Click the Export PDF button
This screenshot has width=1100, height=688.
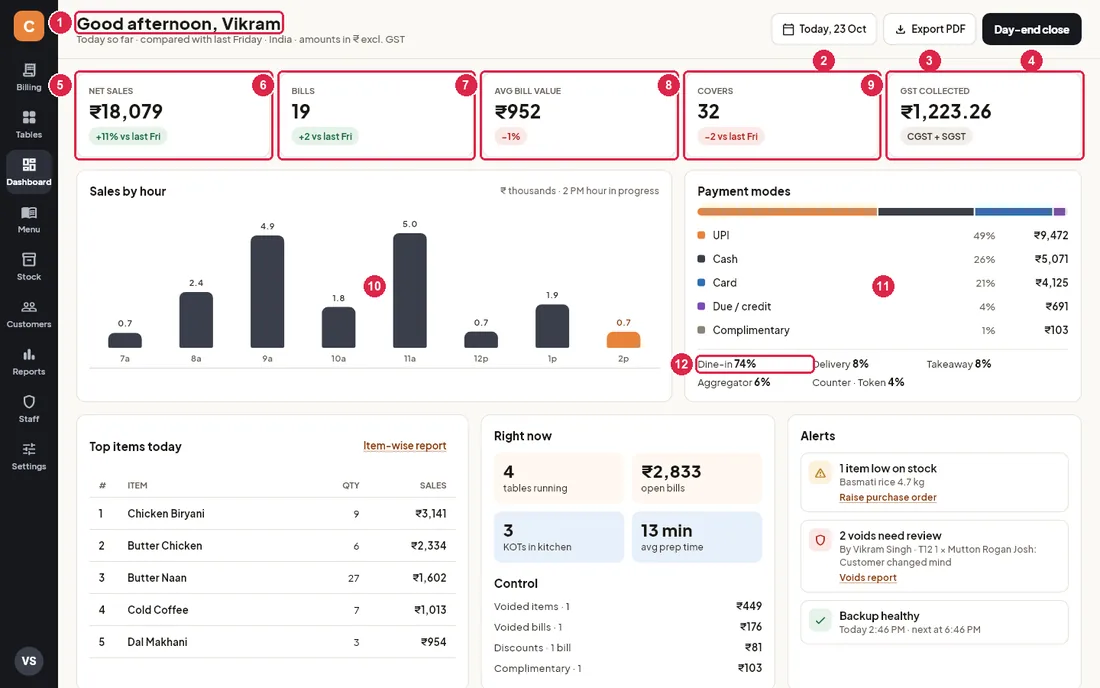click(930, 29)
